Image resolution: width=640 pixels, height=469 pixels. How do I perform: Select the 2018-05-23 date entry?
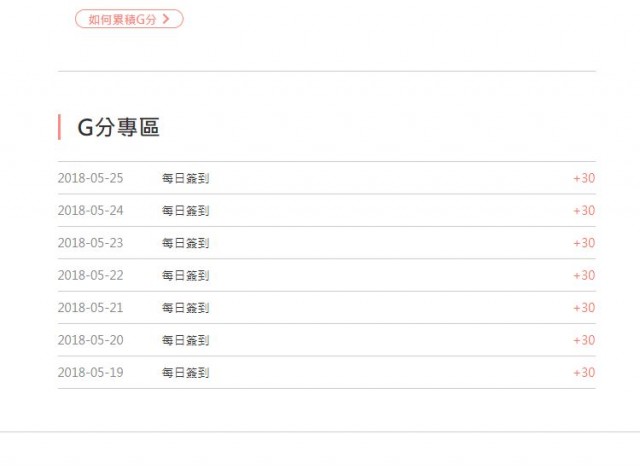[91, 243]
